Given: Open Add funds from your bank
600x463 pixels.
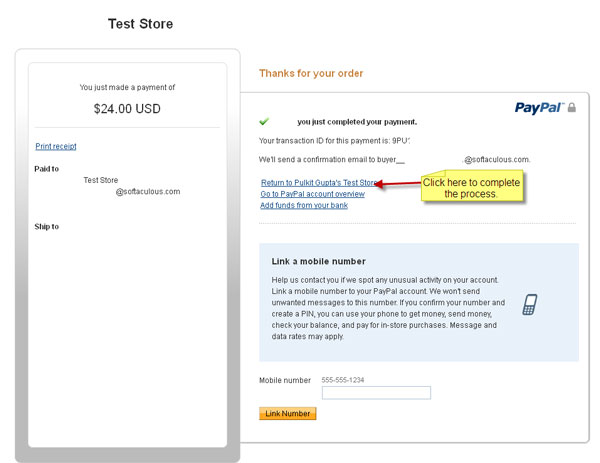Looking at the screenshot, I should tap(304, 205).
